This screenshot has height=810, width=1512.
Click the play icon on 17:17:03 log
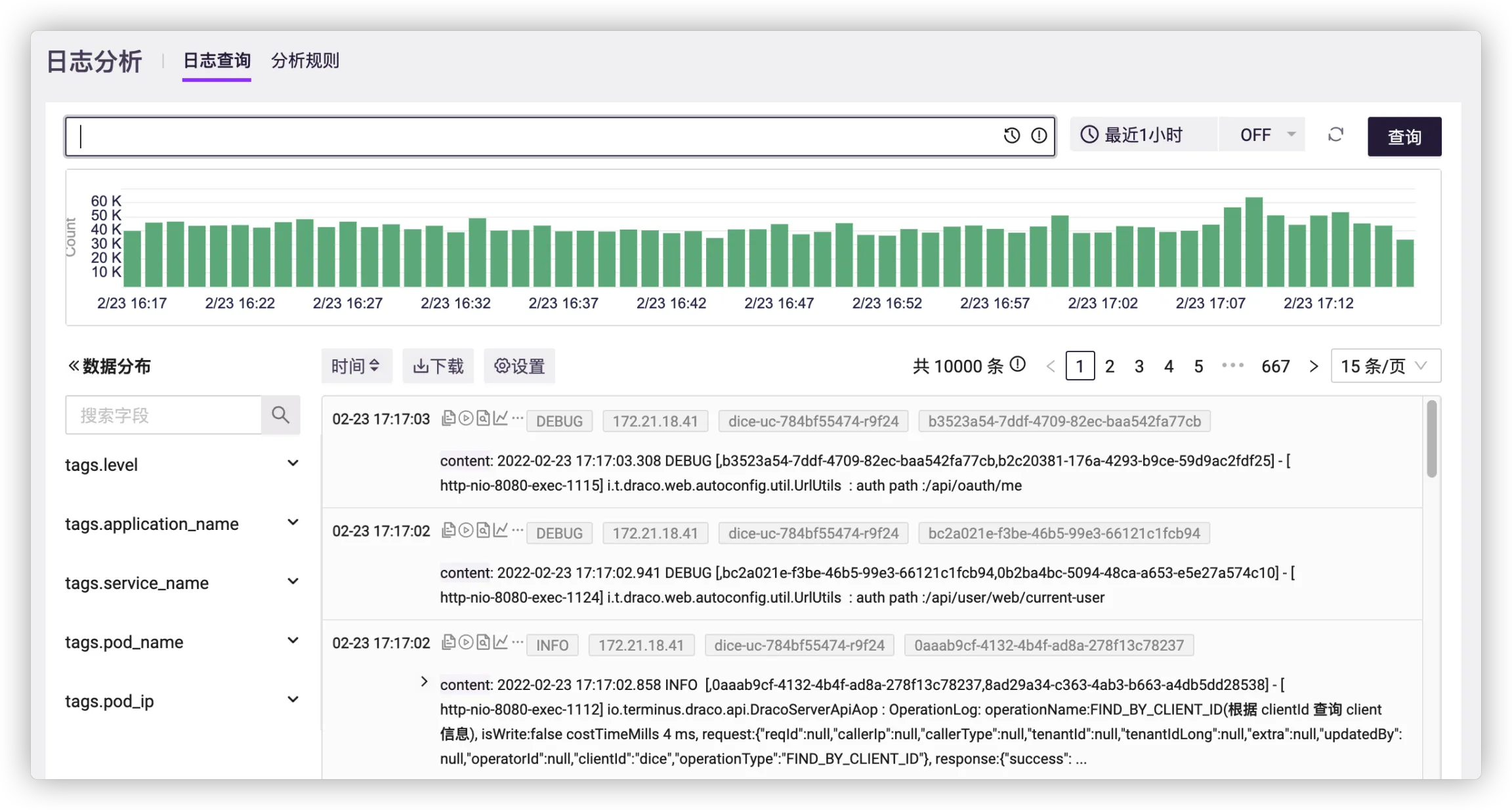point(466,418)
